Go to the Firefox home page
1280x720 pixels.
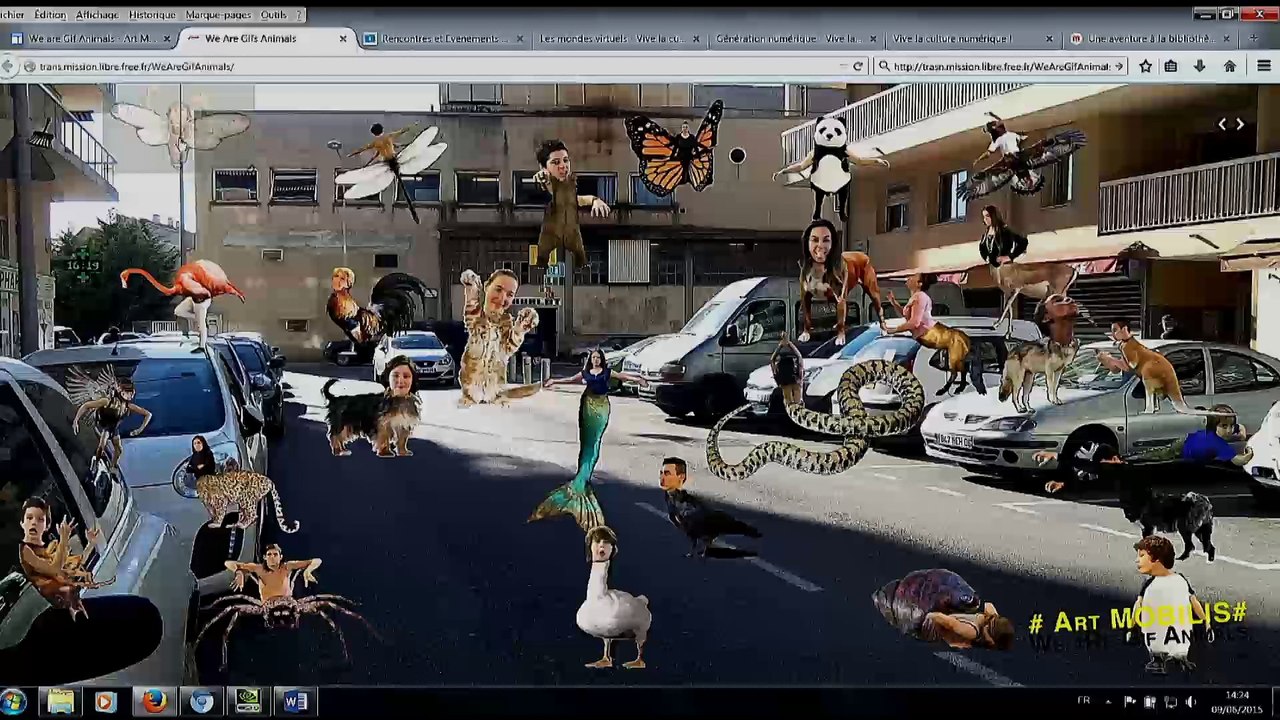[1230, 66]
